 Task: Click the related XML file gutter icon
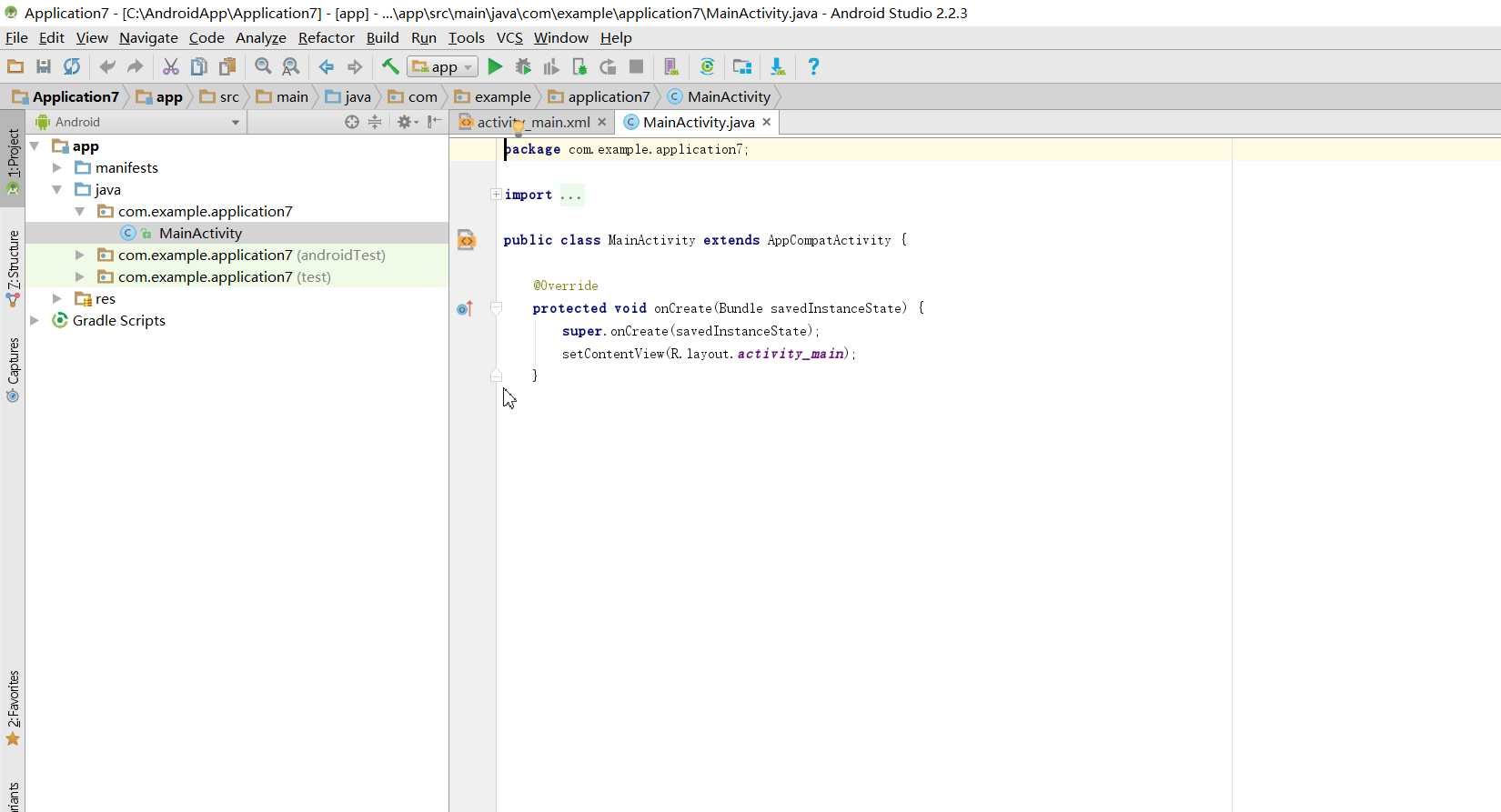(x=466, y=240)
